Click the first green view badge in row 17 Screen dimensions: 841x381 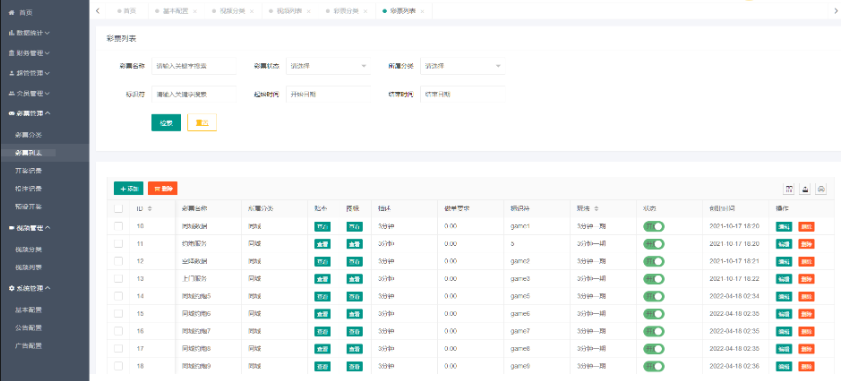pos(322,349)
